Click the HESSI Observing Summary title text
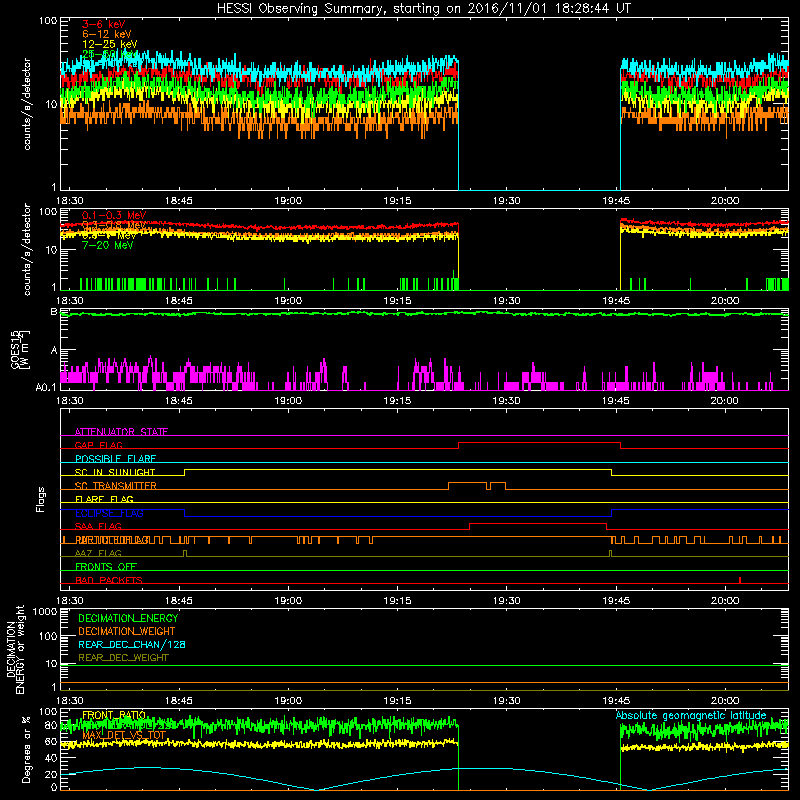Screen dimensions: 800x800 423,9
